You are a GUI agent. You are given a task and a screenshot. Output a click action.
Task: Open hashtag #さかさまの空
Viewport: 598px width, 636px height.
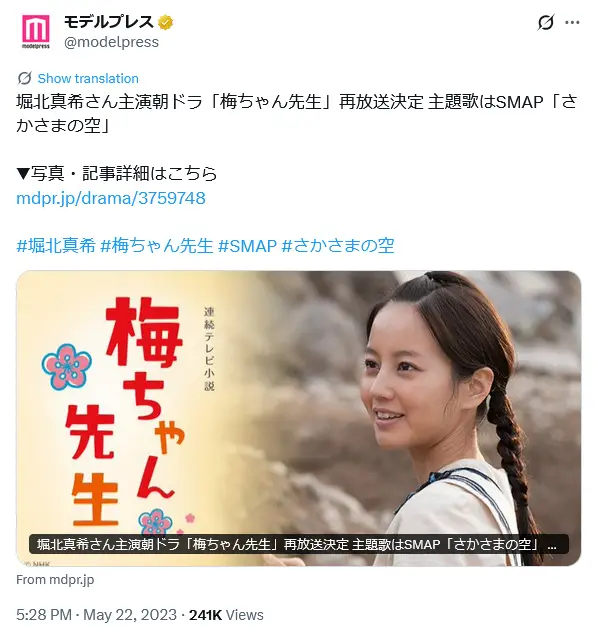[x=338, y=246]
